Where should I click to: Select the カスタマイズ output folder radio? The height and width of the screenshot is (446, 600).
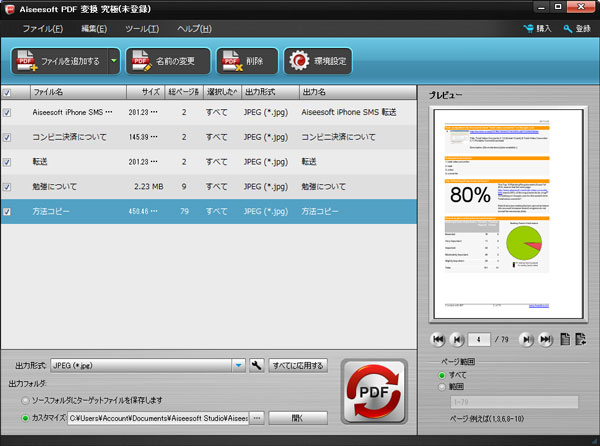point(25,418)
